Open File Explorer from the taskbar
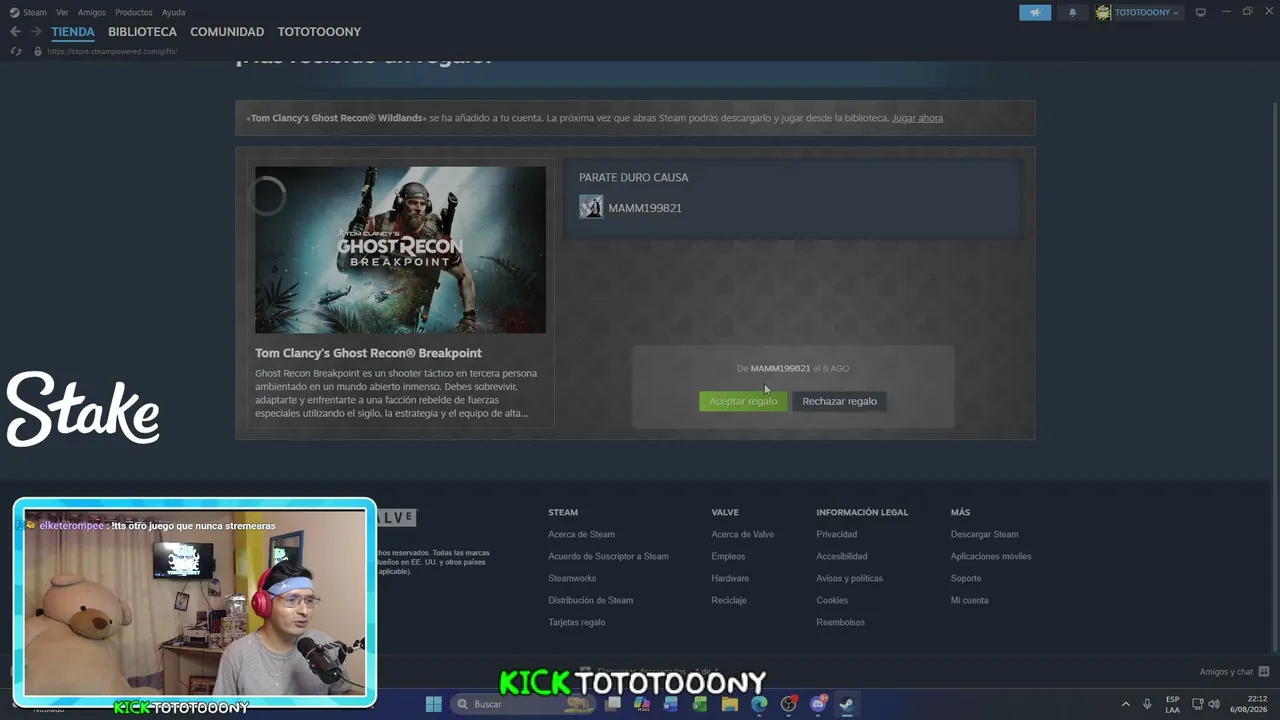Image resolution: width=1280 pixels, height=720 pixels. click(x=730, y=704)
